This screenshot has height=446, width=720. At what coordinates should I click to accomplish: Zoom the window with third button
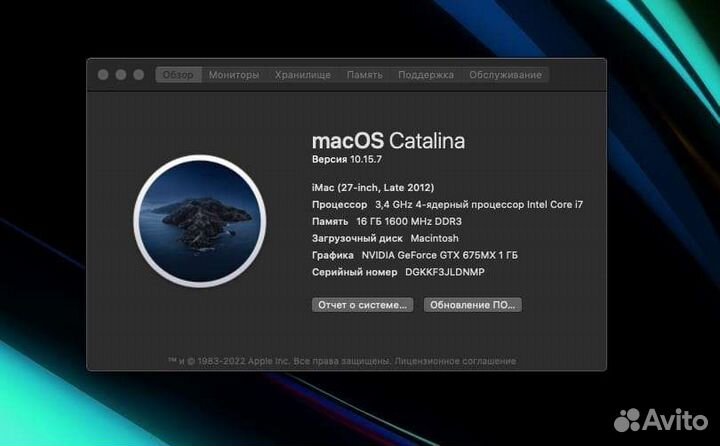(139, 75)
